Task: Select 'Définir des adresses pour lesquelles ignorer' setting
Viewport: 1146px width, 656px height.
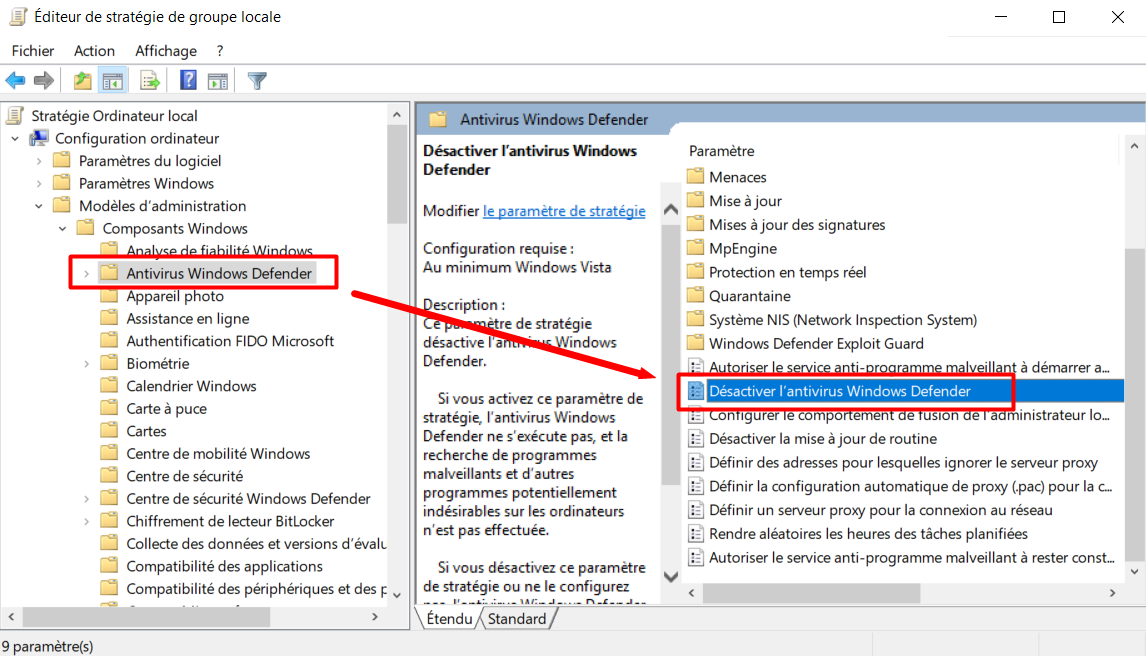Action: point(903,462)
